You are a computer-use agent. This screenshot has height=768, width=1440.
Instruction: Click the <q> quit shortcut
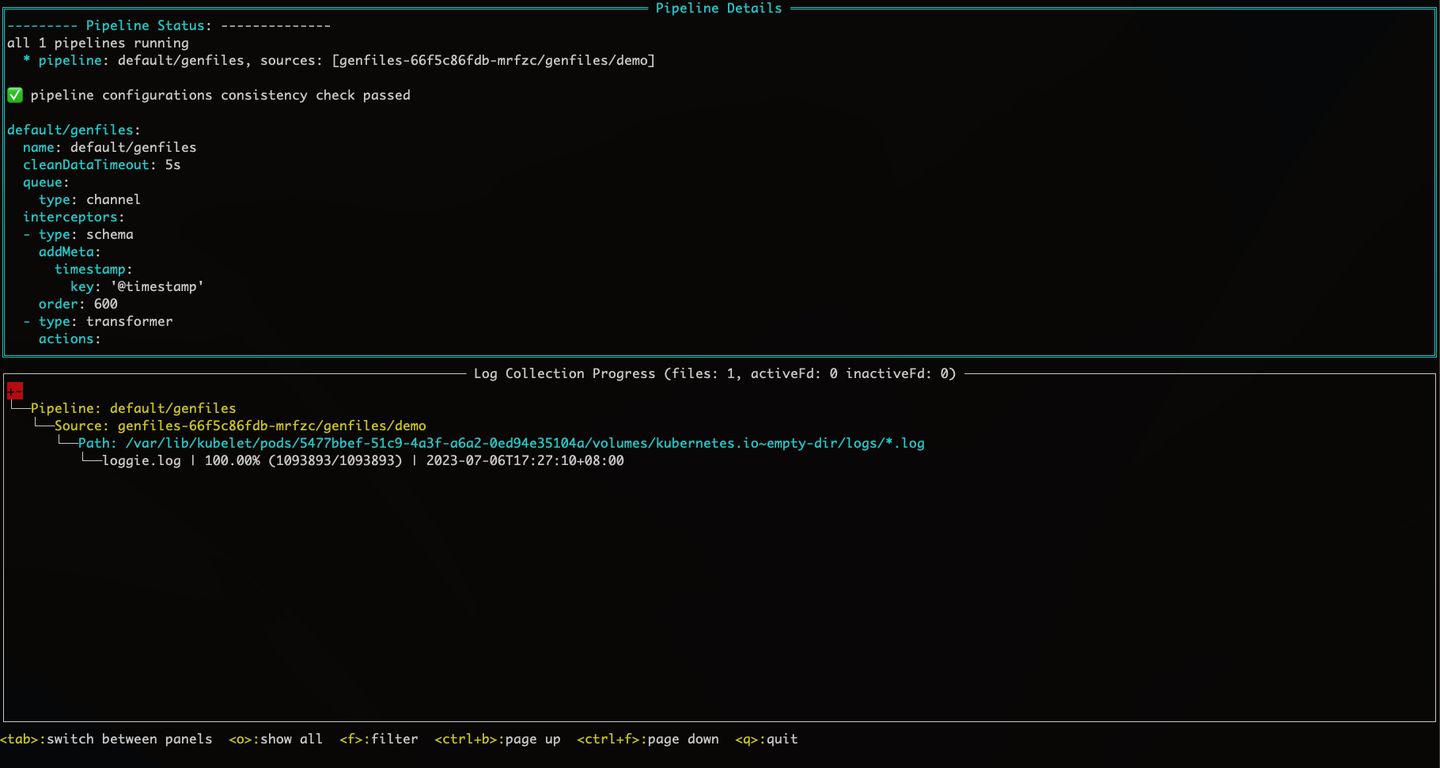pos(766,739)
